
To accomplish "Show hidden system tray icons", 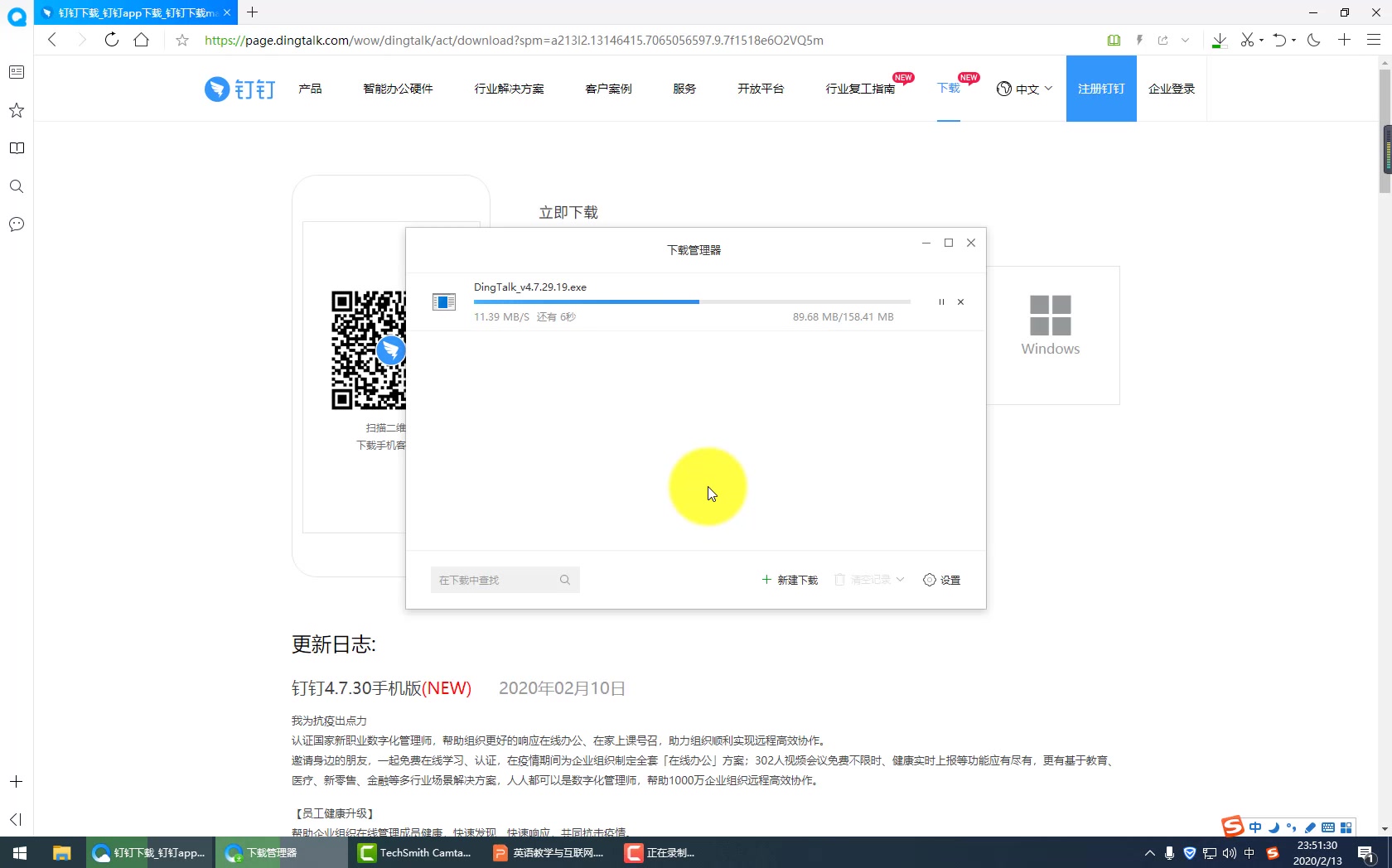I will click(1149, 853).
